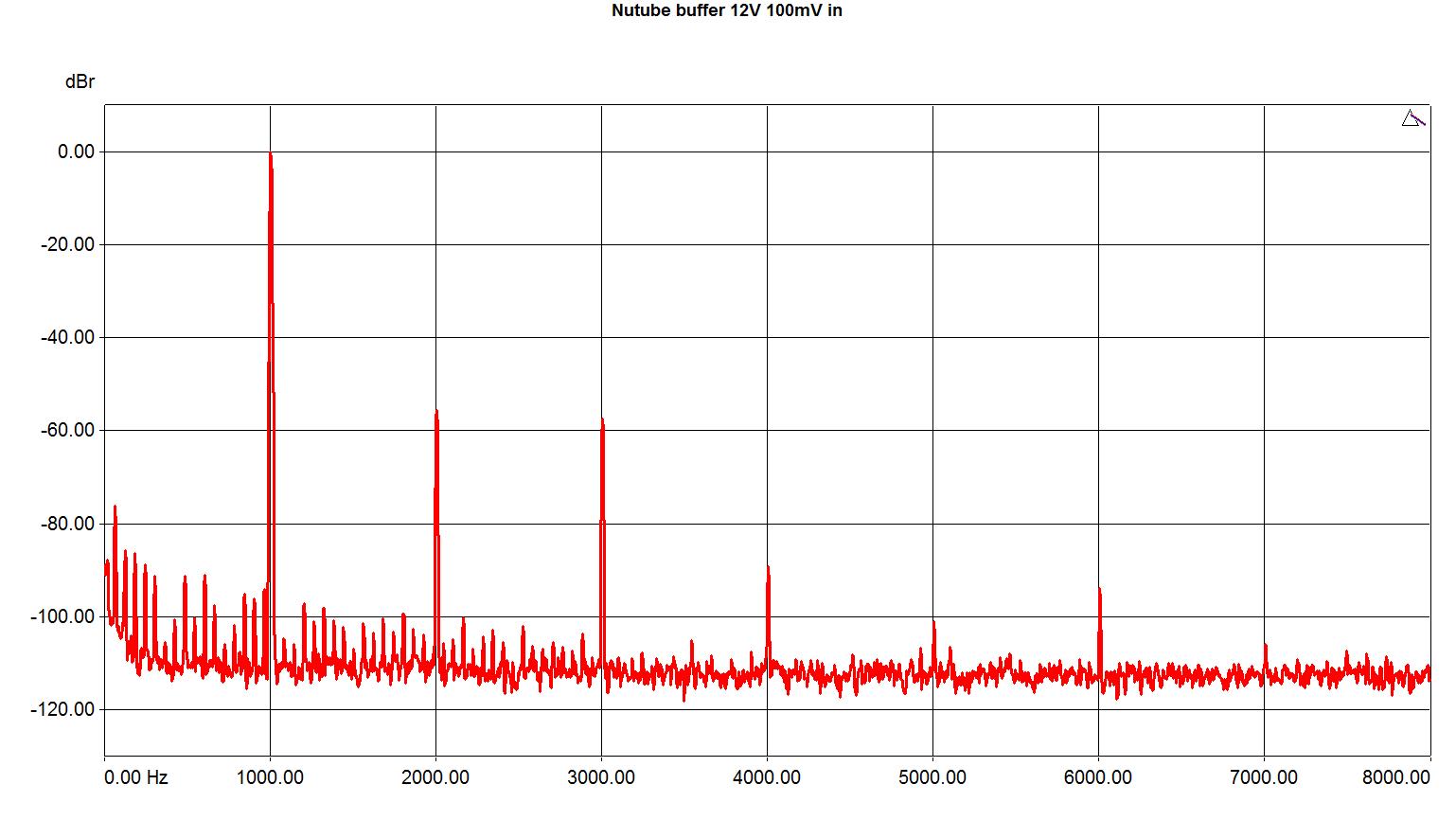
Task: Click the triangle marker icon in graph corner
Action: tap(1412, 119)
